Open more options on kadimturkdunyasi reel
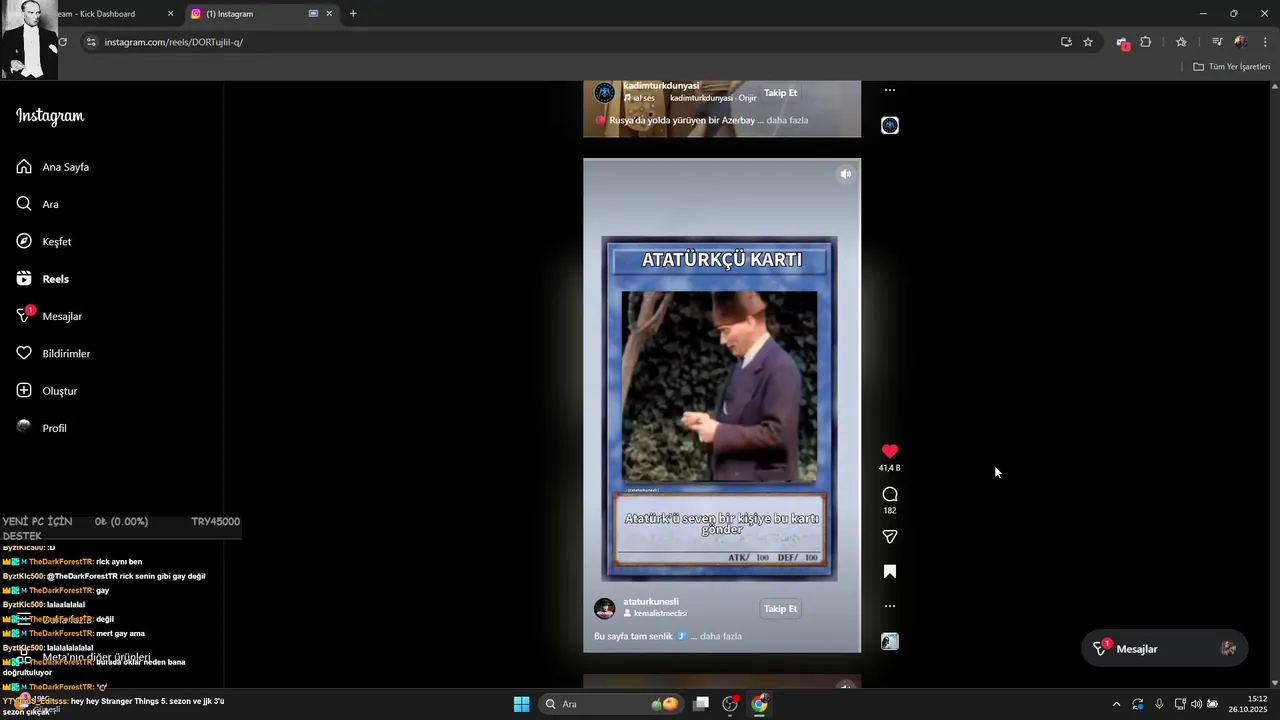Image resolution: width=1280 pixels, height=720 pixels. point(890,90)
